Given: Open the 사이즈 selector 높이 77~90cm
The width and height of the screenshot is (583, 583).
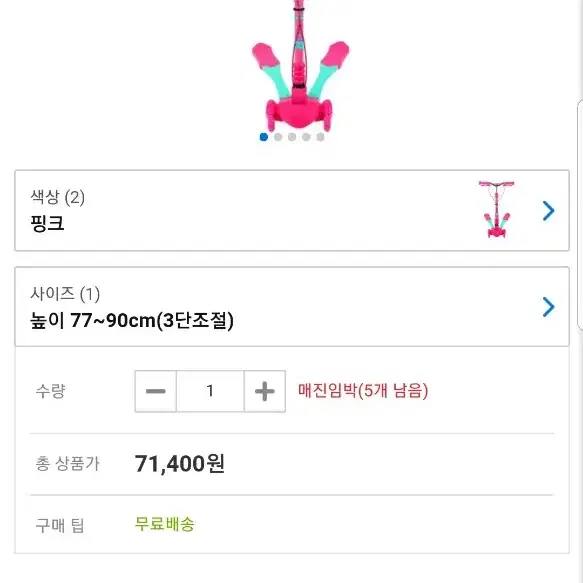Looking at the screenshot, I should [x=292, y=307].
